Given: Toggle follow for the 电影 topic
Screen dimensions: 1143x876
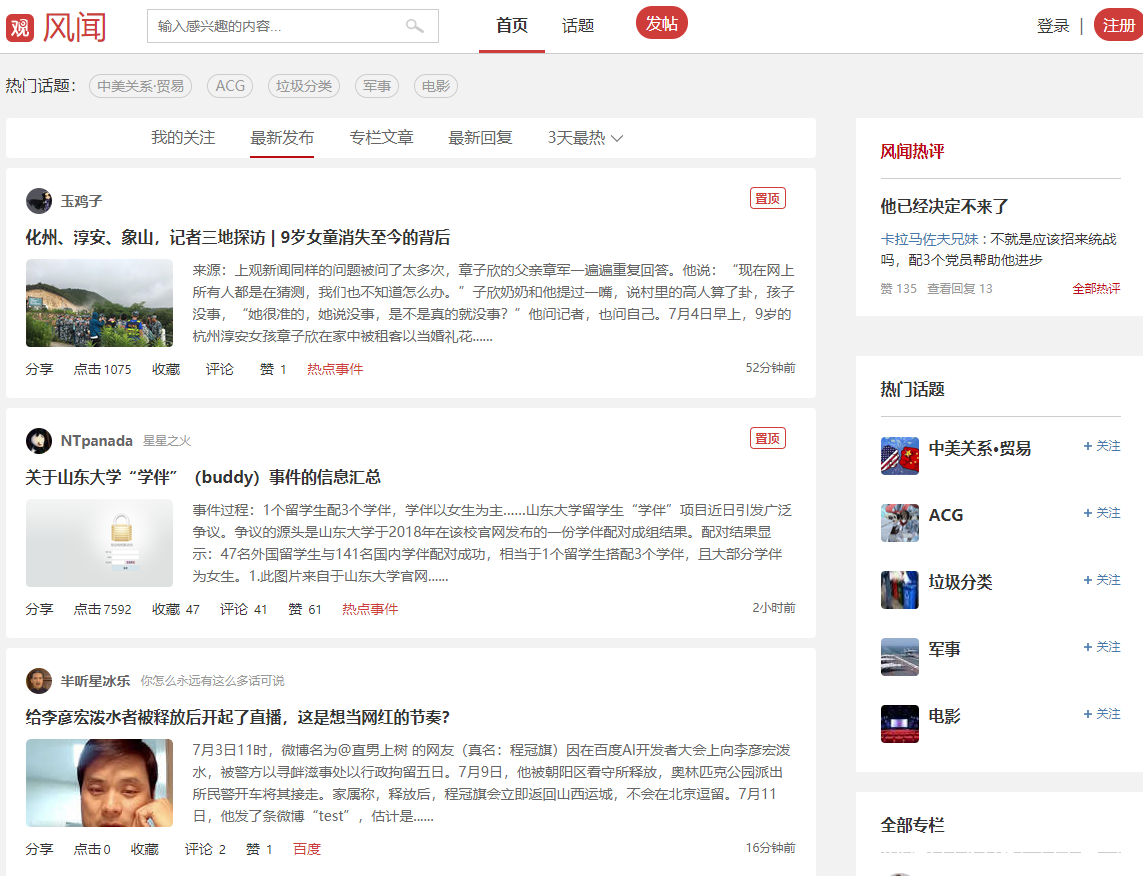Looking at the screenshot, I should [x=1102, y=714].
